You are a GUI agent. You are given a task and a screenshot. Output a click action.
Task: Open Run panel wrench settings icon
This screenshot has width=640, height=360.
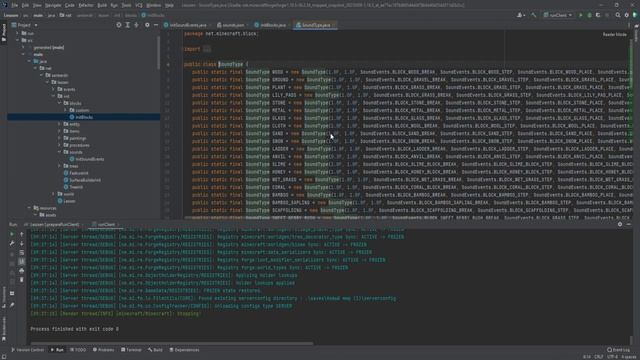pos(12,243)
